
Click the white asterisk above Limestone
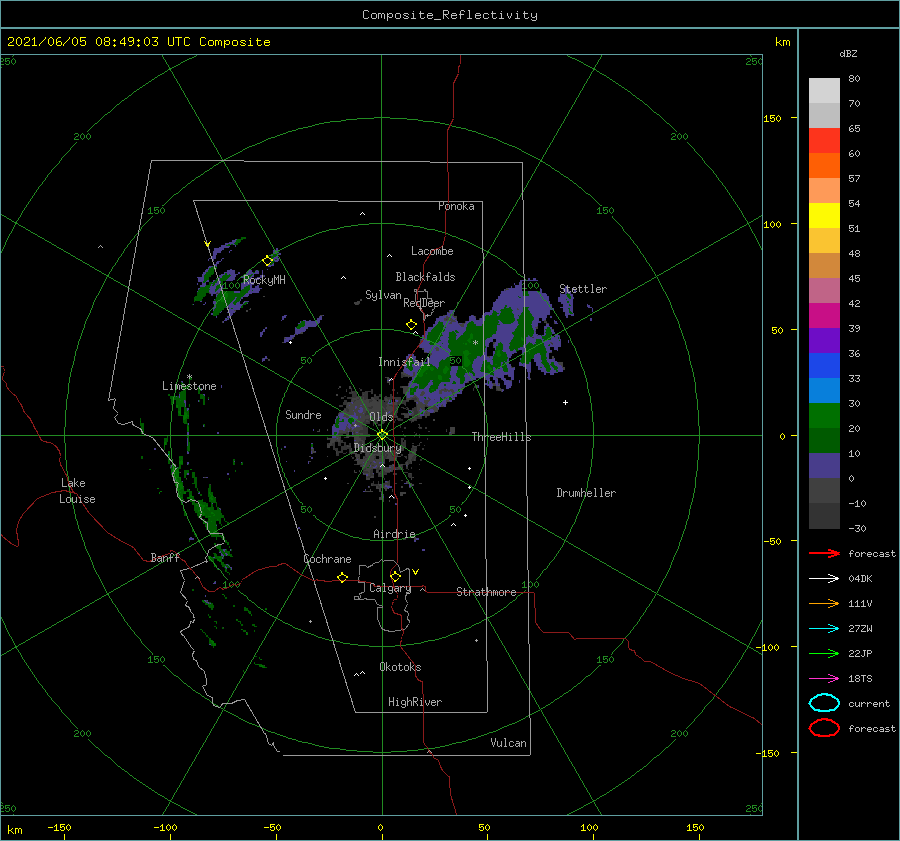pos(189,377)
